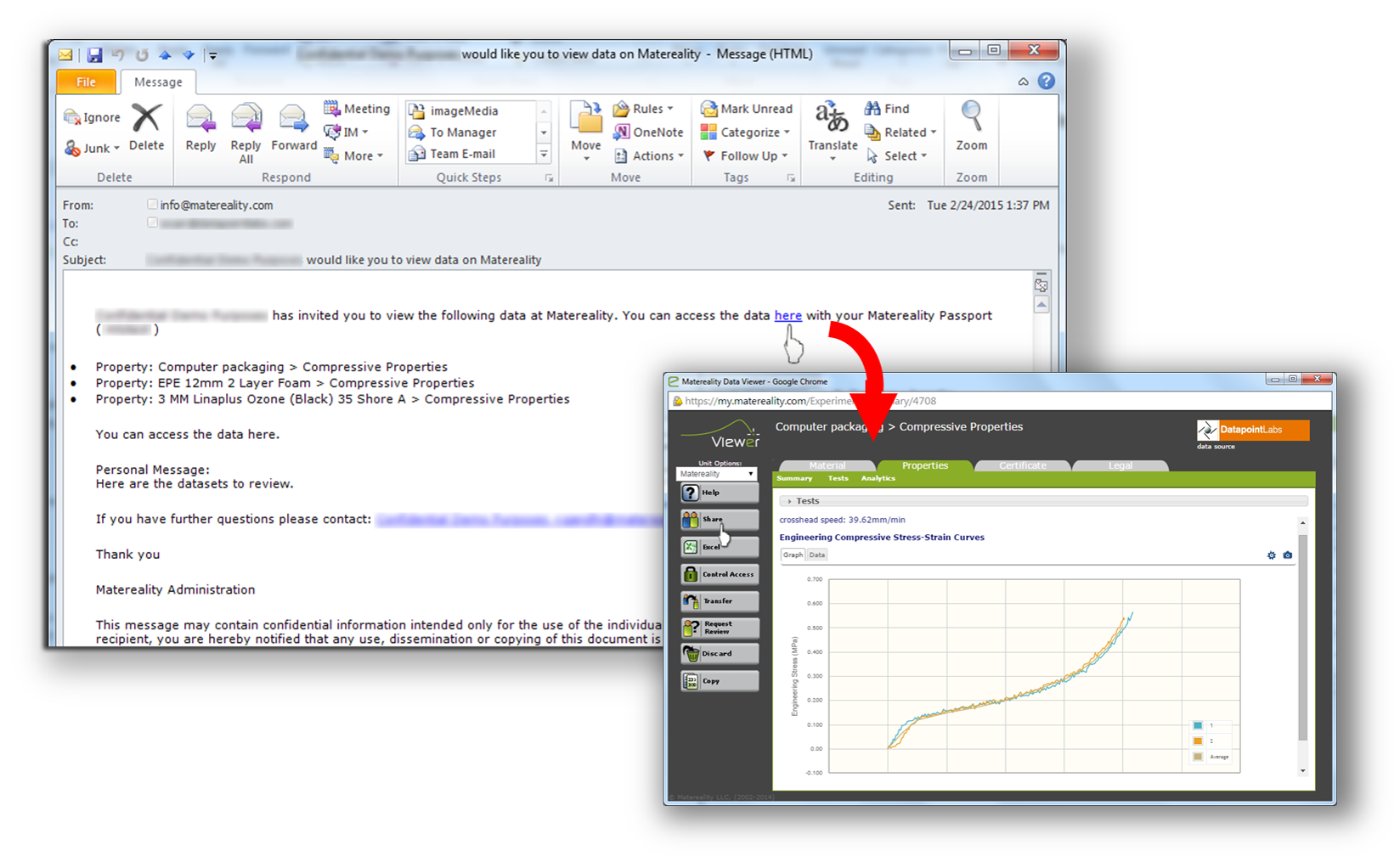1400x862 pixels.
Task: Open the Follow Up dropdown
Action: pos(744,156)
